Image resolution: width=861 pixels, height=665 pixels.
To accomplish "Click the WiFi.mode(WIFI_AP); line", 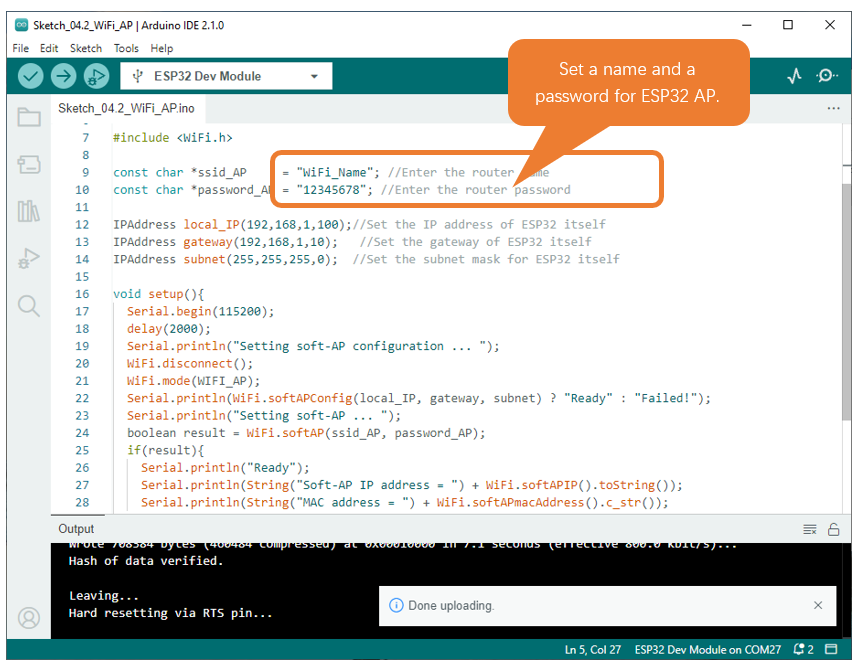I will tap(193, 381).
